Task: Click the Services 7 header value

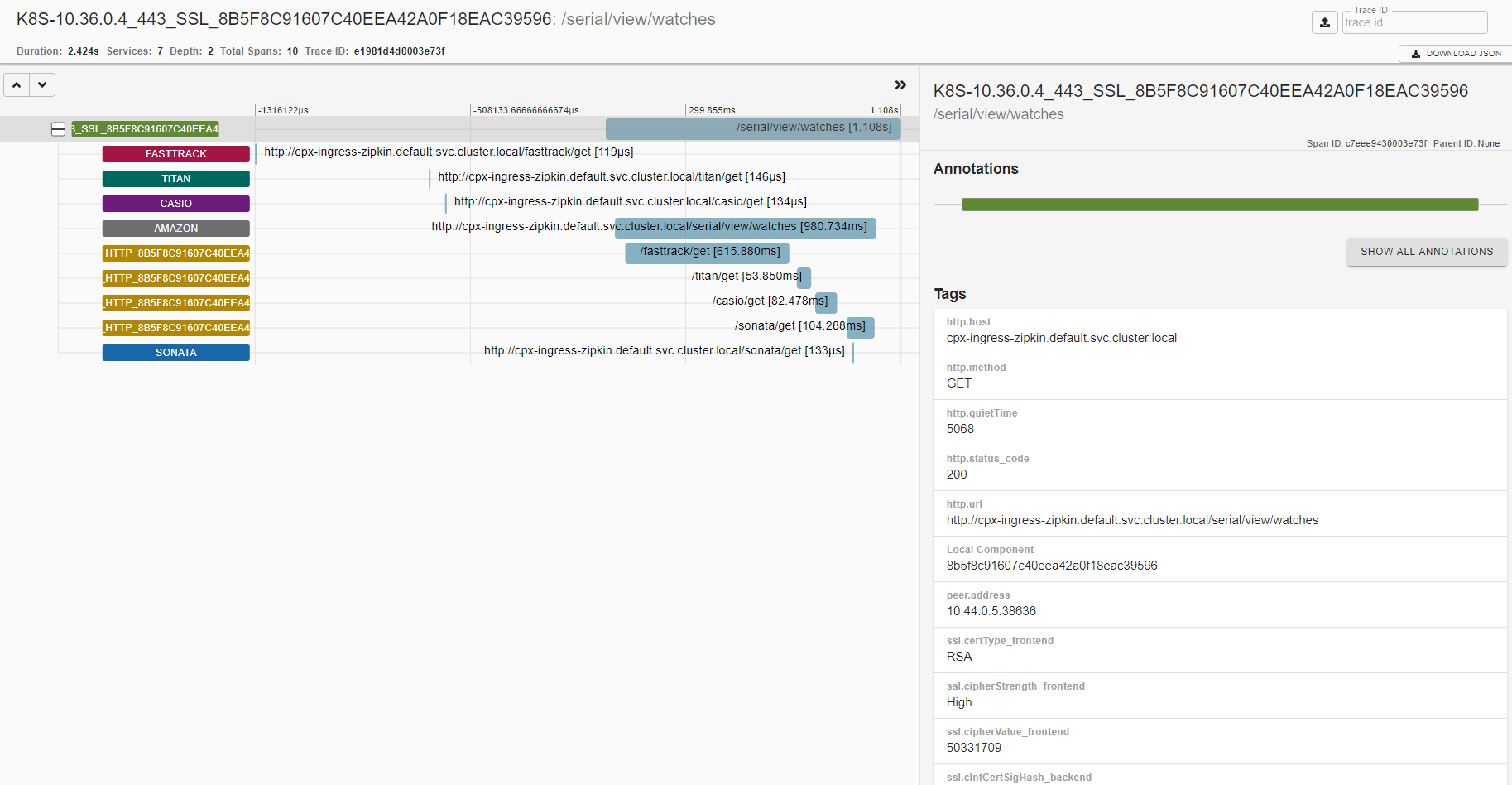Action: click(160, 51)
